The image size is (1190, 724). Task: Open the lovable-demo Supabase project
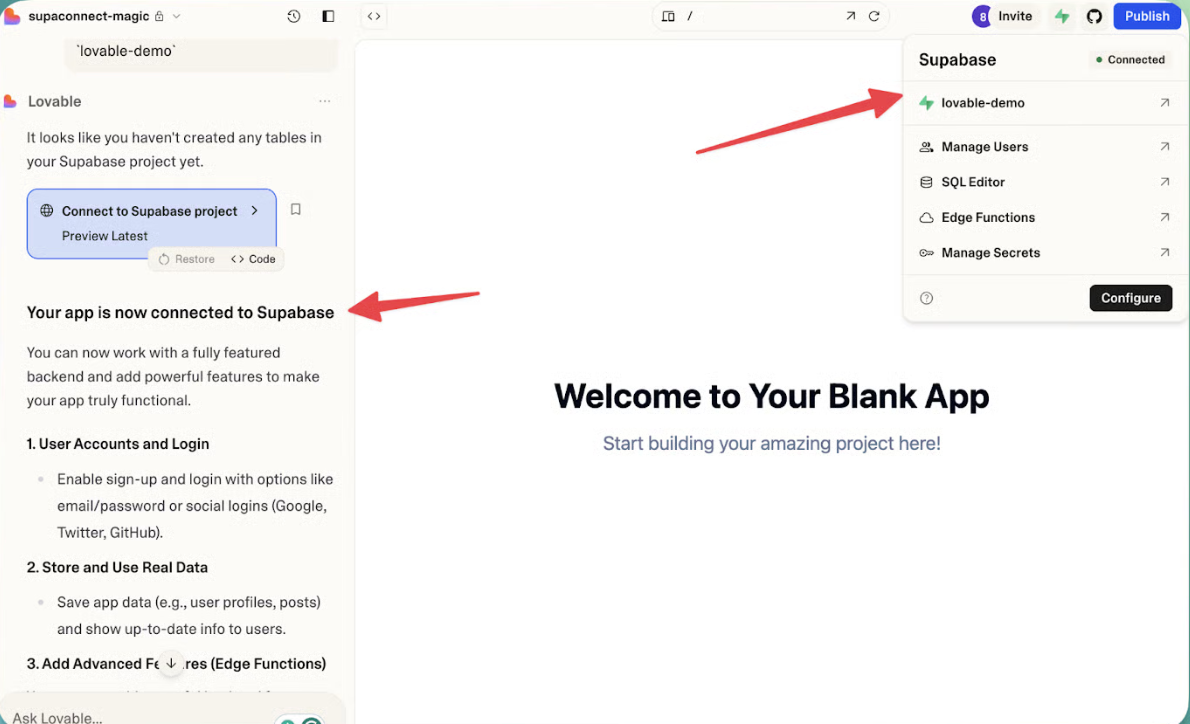[983, 103]
